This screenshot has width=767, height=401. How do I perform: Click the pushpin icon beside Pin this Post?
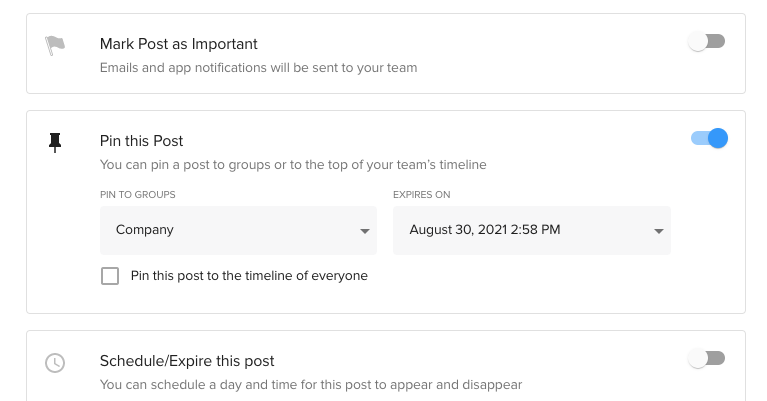55,143
